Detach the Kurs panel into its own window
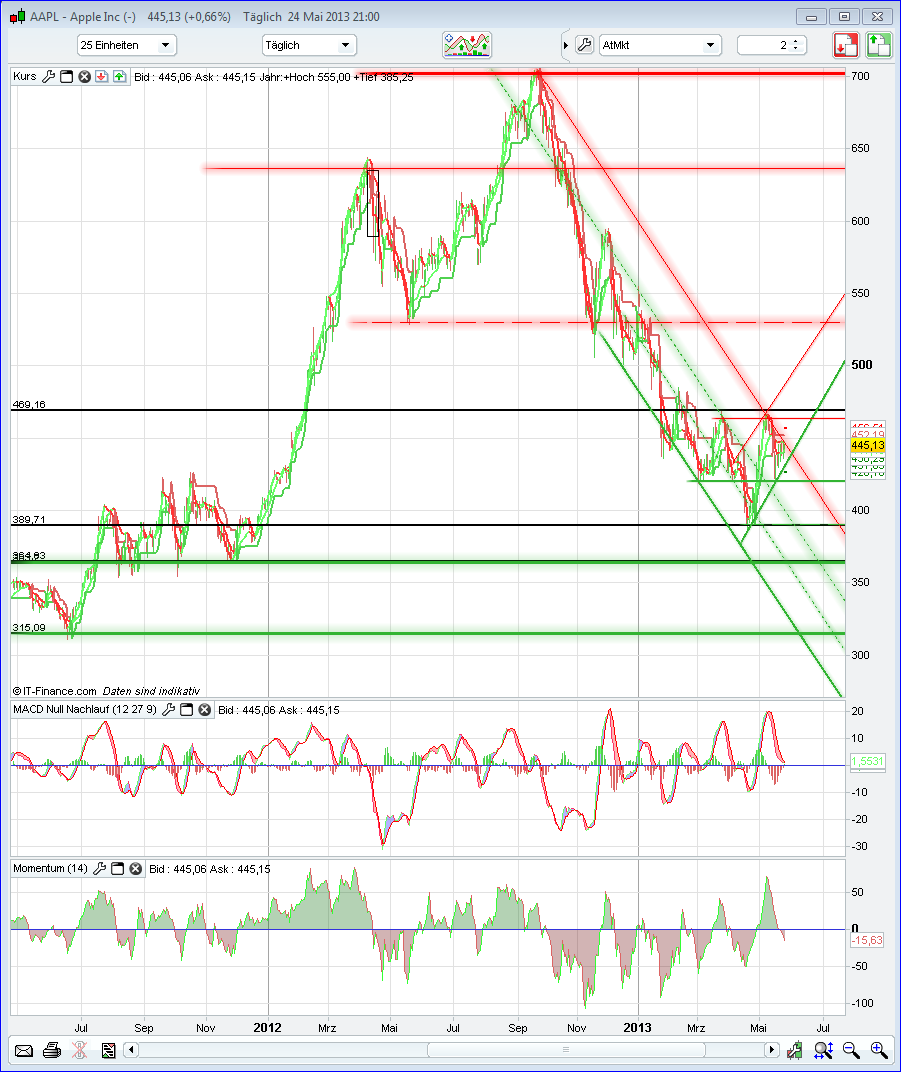 click(x=67, y=76)
